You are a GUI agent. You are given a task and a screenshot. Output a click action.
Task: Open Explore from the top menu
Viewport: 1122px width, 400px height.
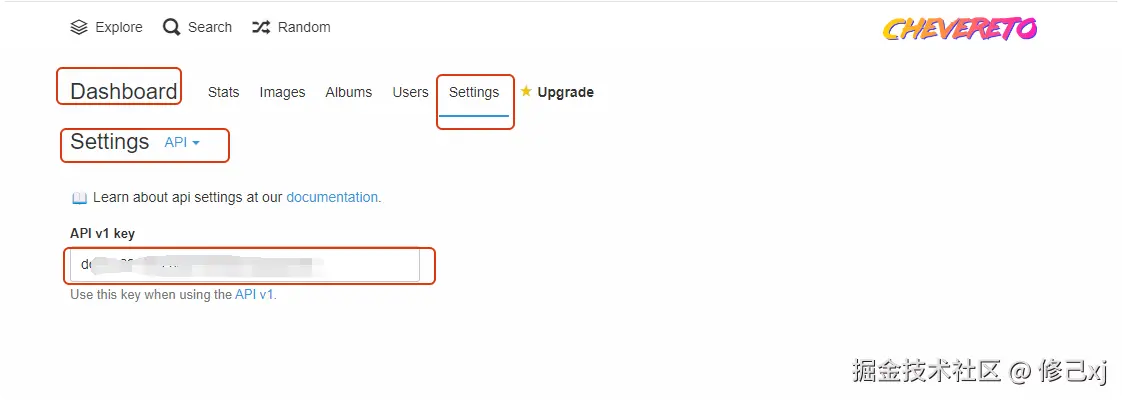point(118,27)
